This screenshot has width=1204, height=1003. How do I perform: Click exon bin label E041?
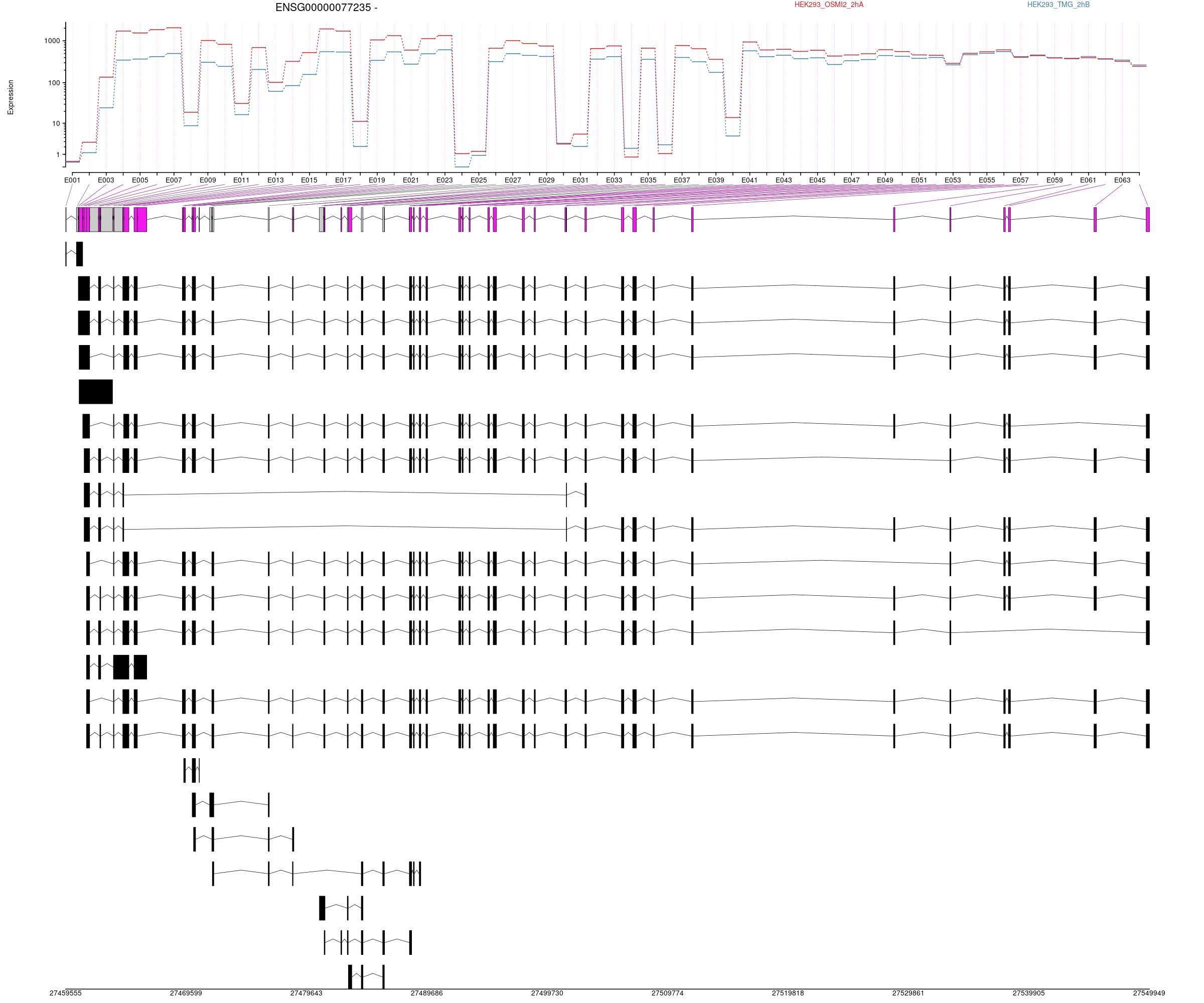[749, 180]
